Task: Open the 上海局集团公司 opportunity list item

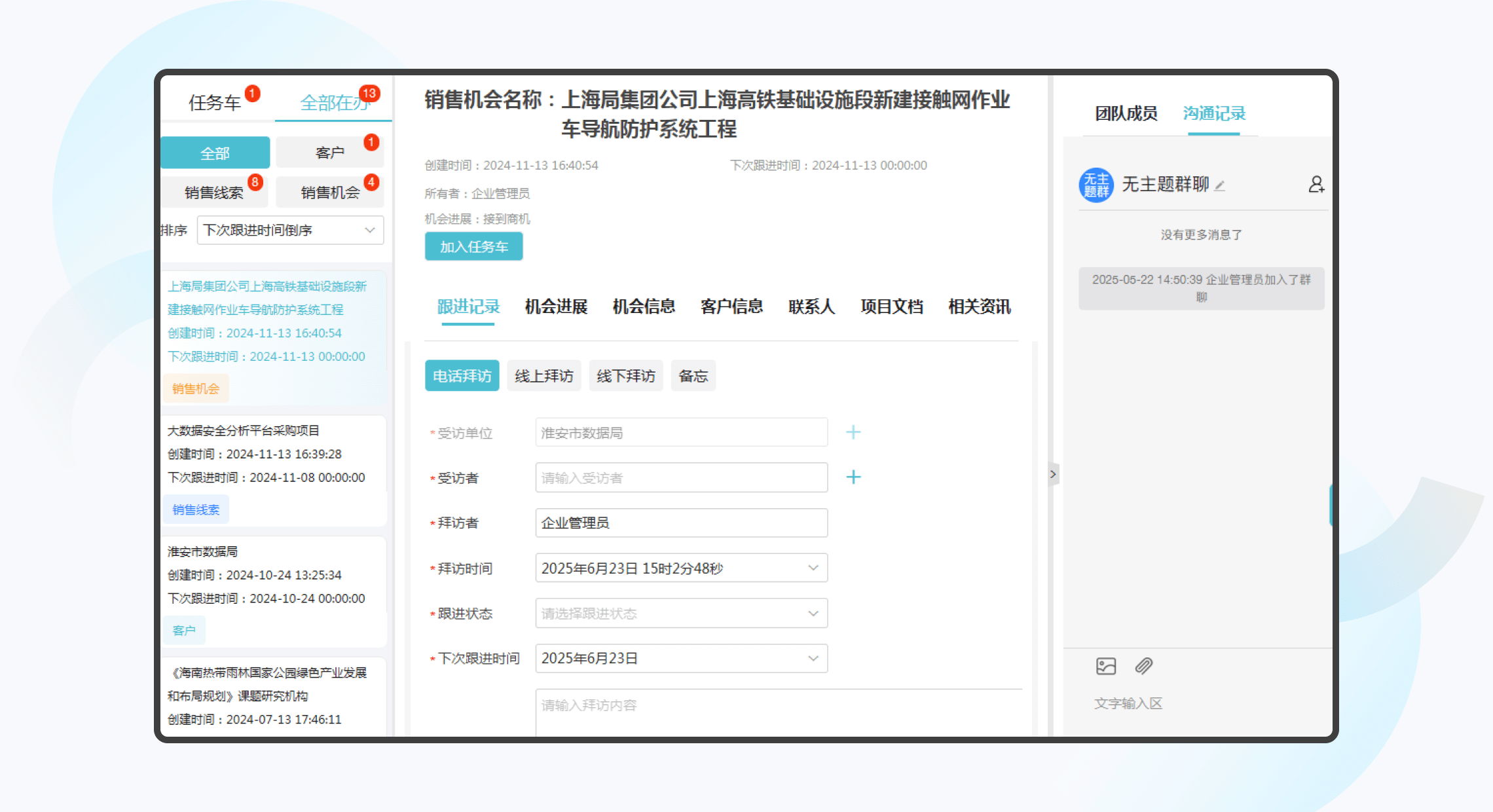Action: pyautogui.click(x=274, y=337)
